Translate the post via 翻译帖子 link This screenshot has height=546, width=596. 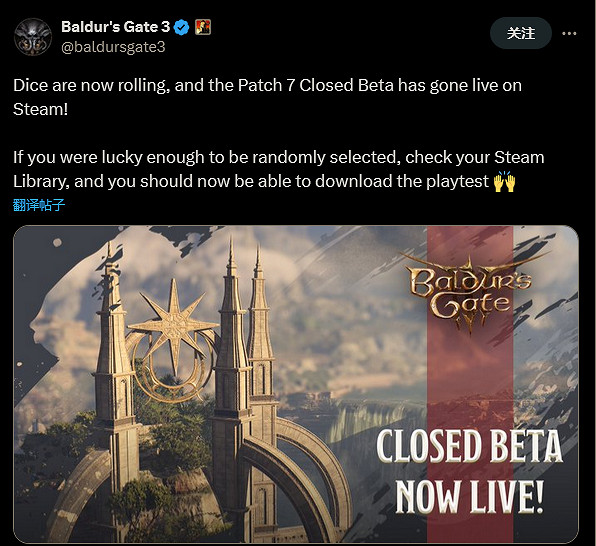[39, 205]
